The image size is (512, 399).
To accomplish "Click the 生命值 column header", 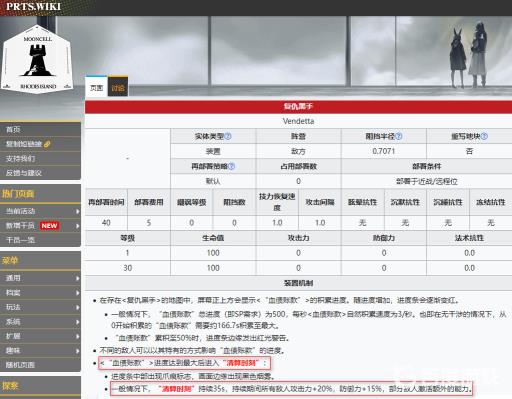I will click(213, 238).
